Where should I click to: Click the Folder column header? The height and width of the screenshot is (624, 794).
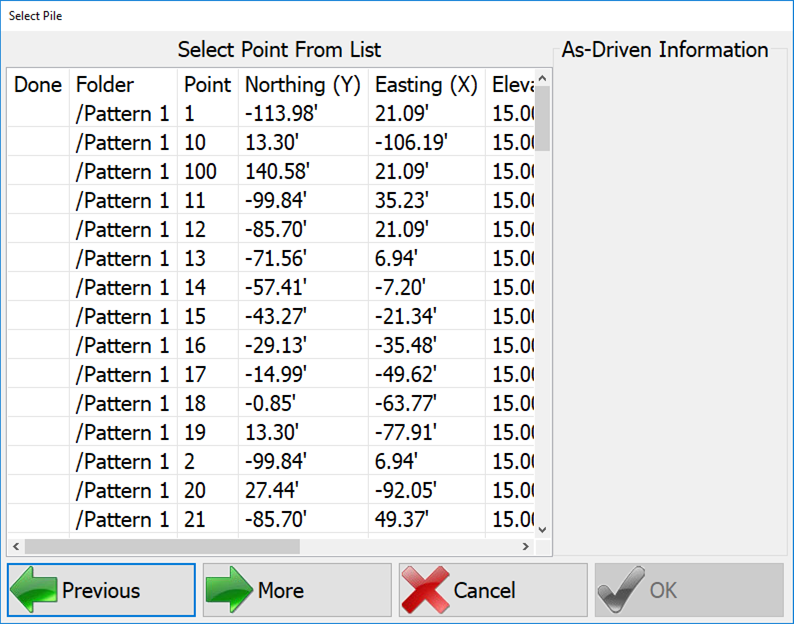105,85
